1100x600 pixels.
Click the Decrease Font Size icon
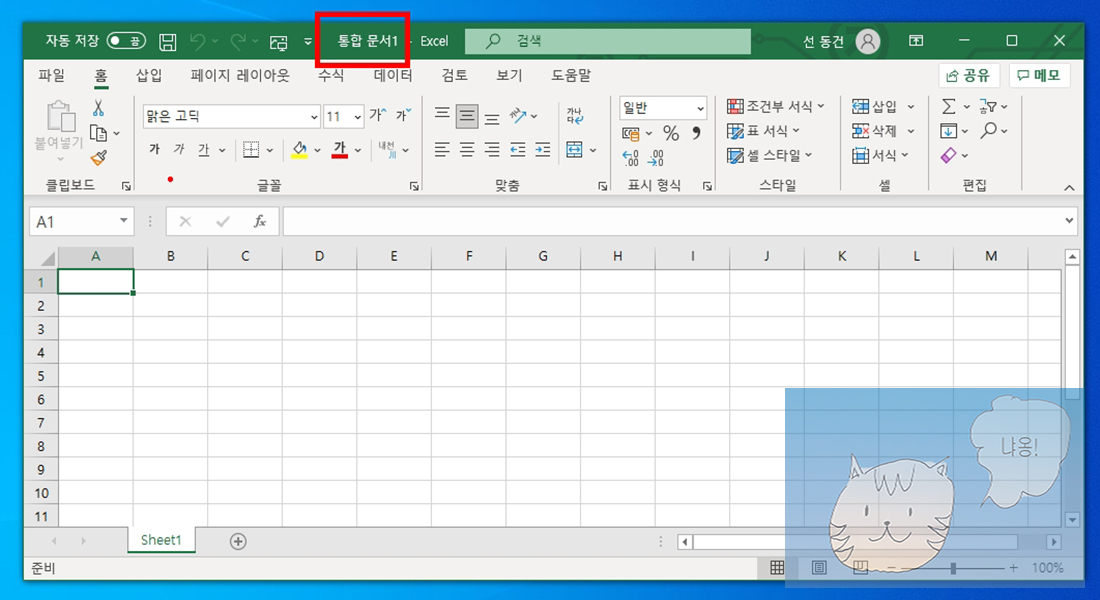click(x=403, y=115)
